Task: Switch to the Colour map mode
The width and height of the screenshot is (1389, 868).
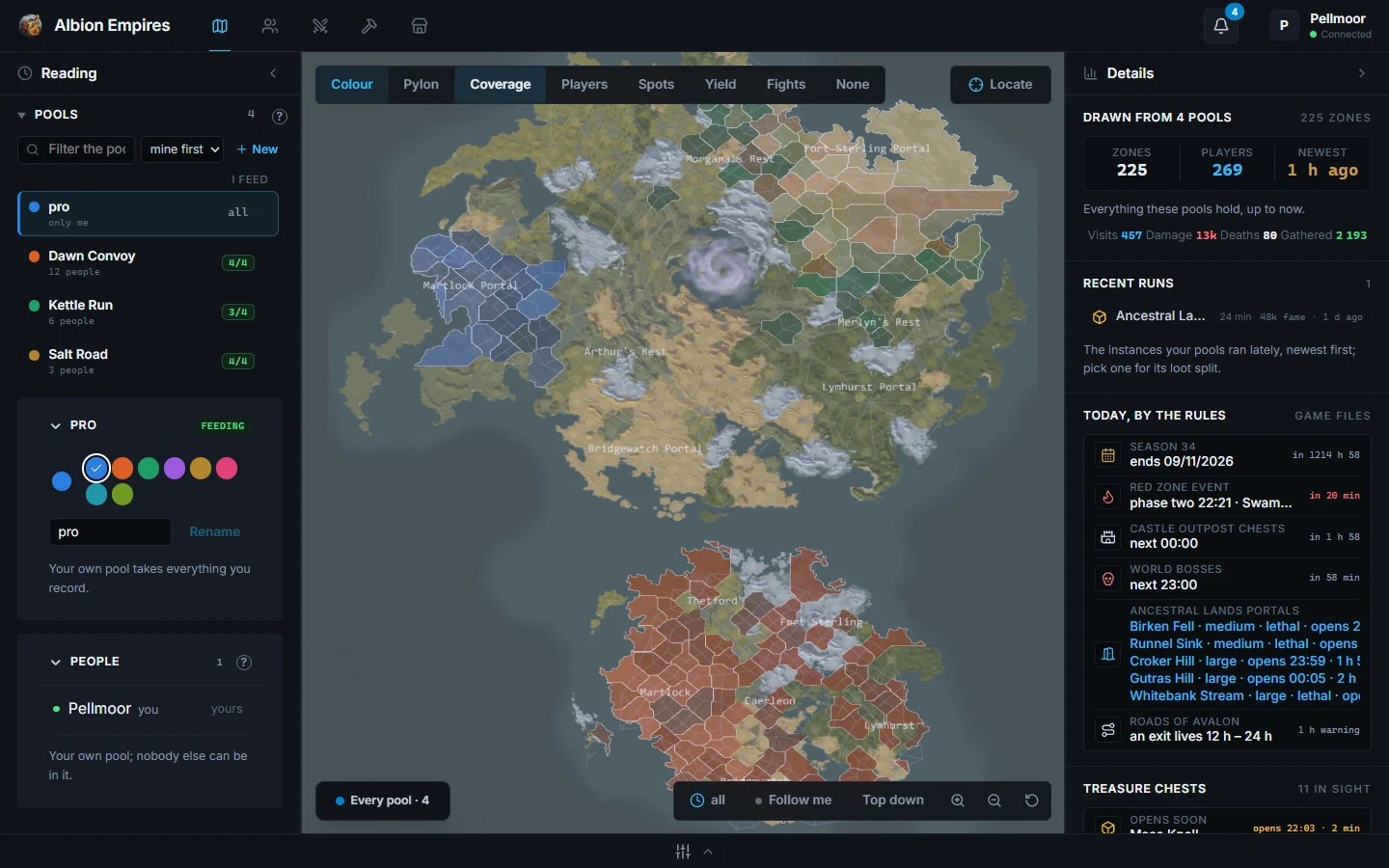Action: (x=352, y=85)
